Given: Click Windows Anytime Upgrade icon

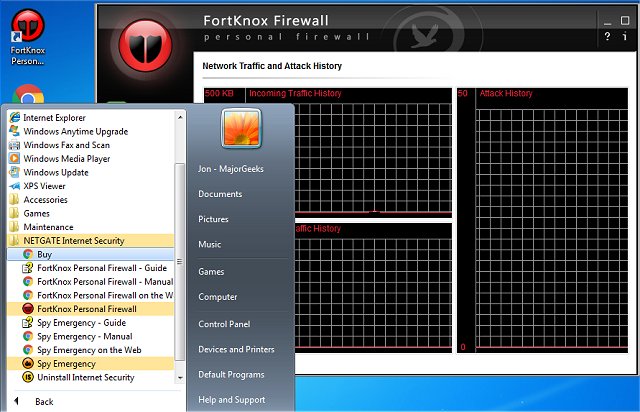Looking at the screenshot, I should [15, 131].
